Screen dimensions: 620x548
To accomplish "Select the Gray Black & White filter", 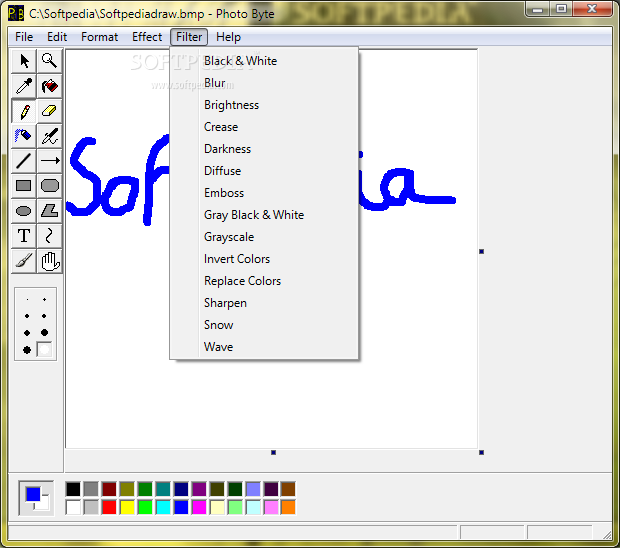I will (264, 215).
